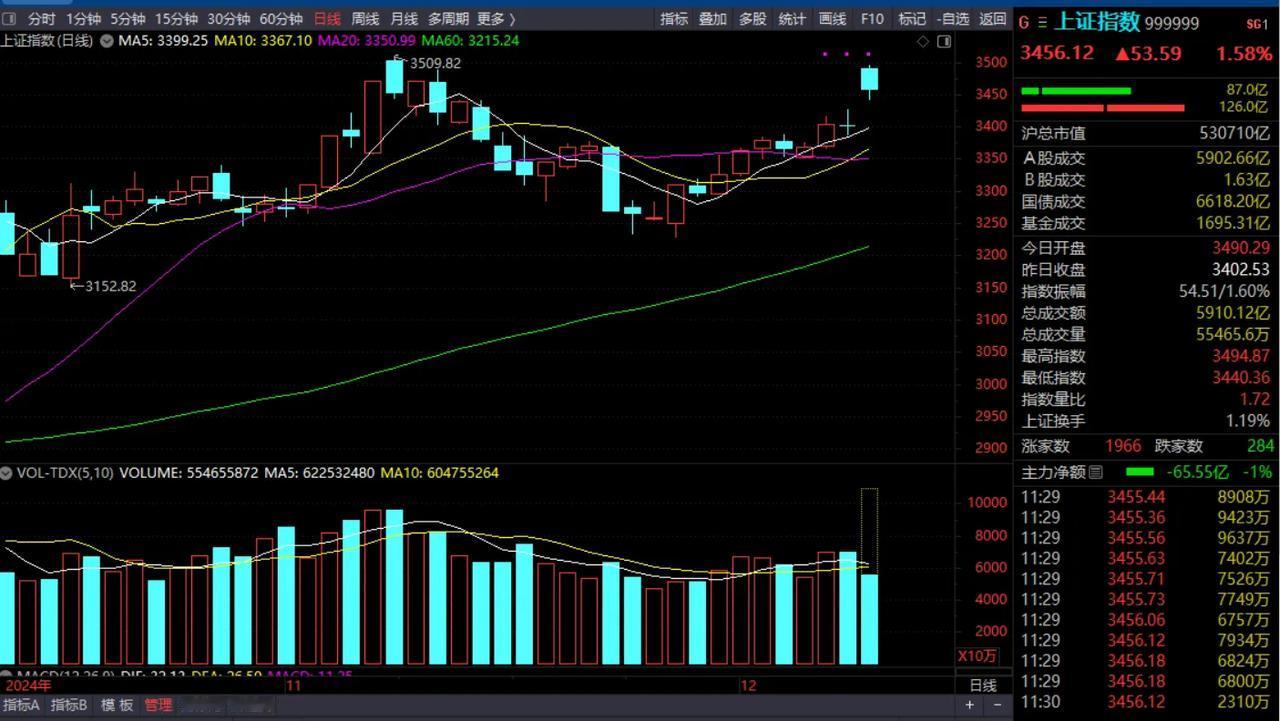Switch to 指标B indicator tab
Image resolution: width=1280 pixels, height=721 pixels.
pos(70,705)
